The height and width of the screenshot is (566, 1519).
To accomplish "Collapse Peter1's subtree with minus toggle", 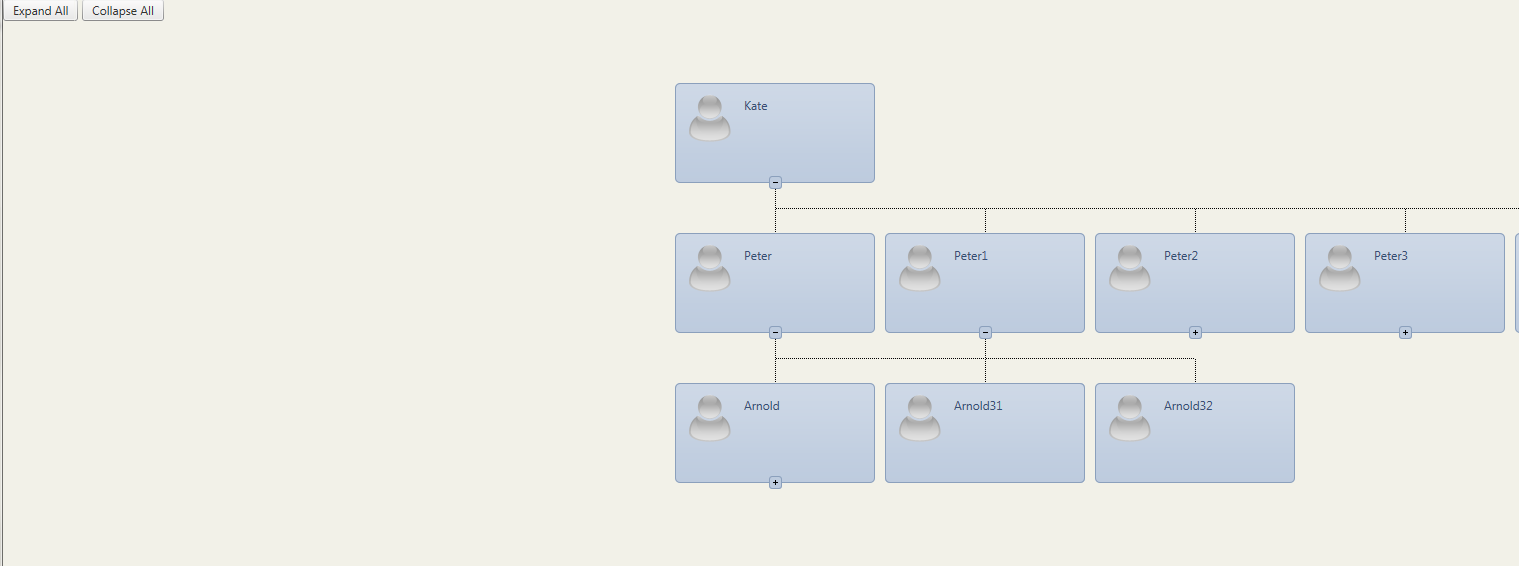I will pos(985,332).
